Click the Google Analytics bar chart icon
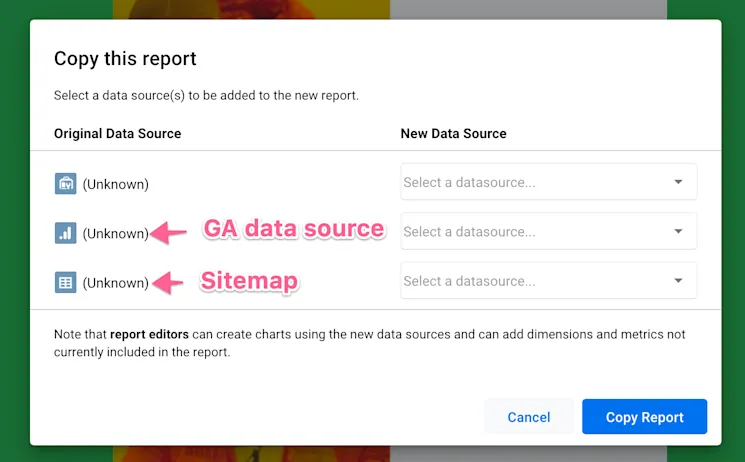Viewport: 745px width, 462px height. tap(66, 233)
